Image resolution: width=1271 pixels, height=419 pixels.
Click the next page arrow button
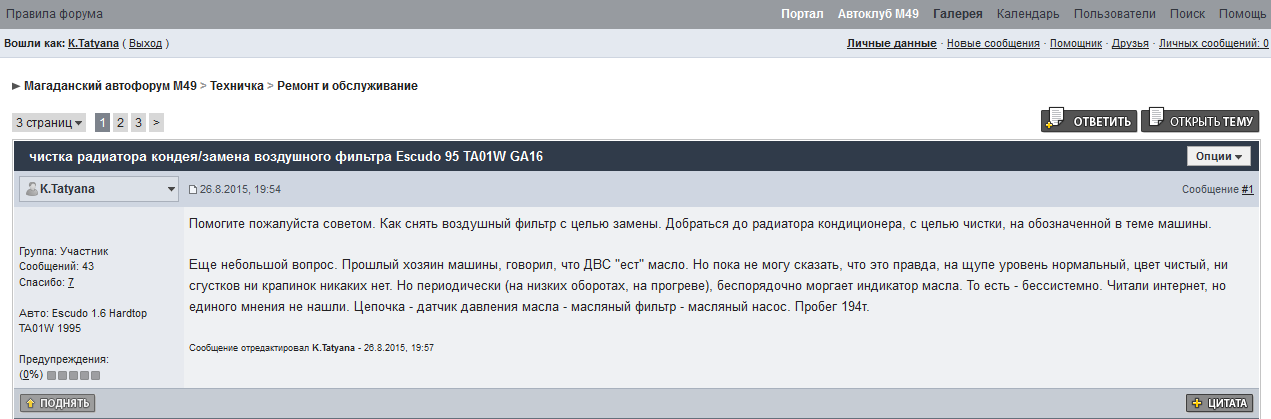click(x=156, y=123)
